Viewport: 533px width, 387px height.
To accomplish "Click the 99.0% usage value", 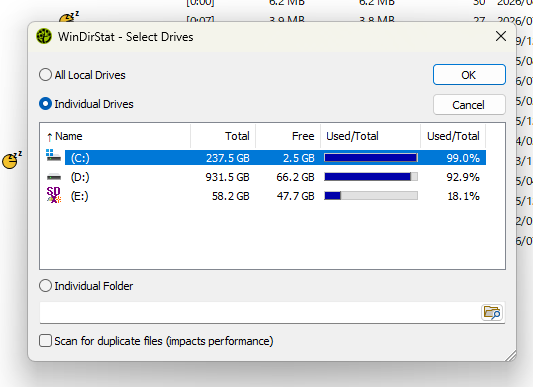I will tap(463, 158).
